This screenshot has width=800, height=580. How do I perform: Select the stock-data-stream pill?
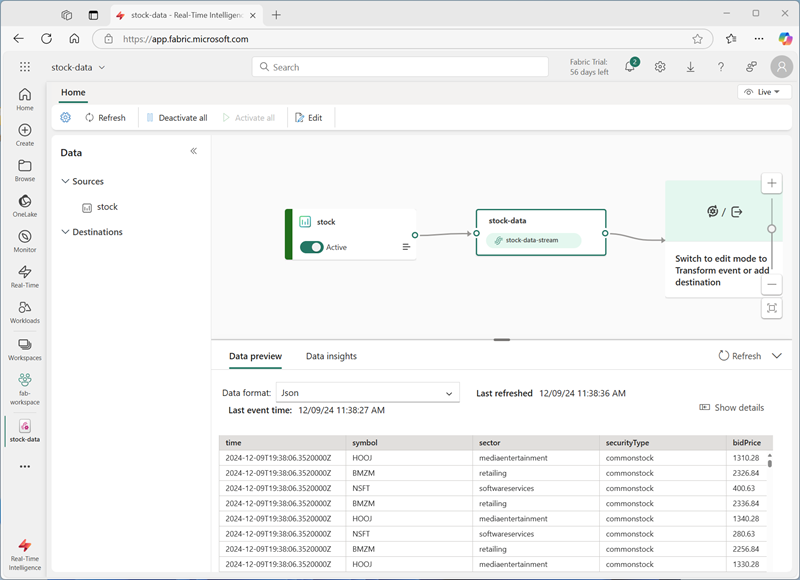[533, 240]
